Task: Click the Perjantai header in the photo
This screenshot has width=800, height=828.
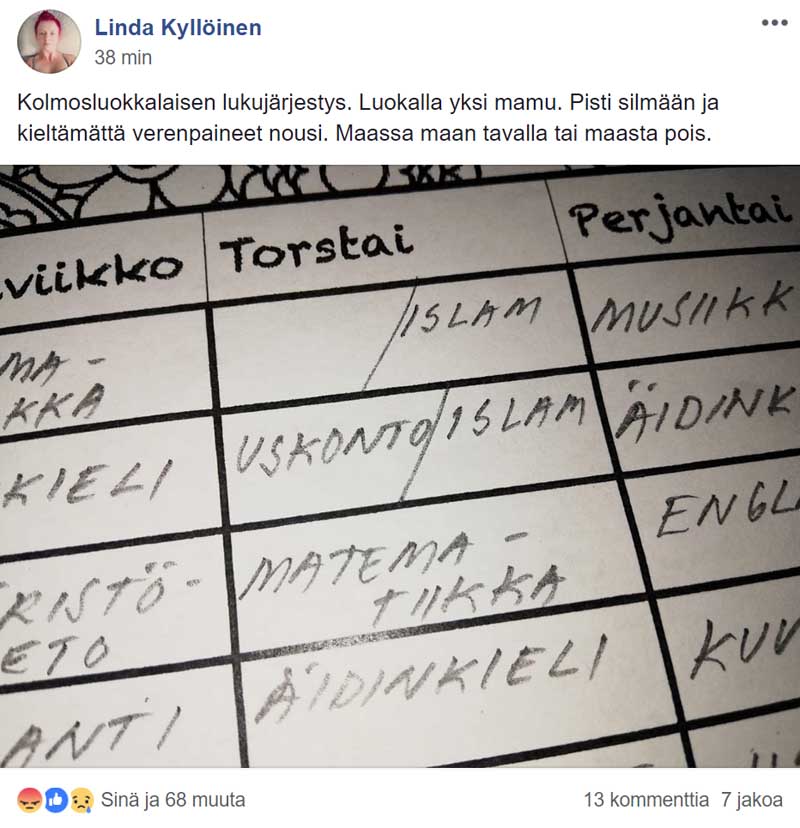Action: pyautogui.click(x=682, y=214)
